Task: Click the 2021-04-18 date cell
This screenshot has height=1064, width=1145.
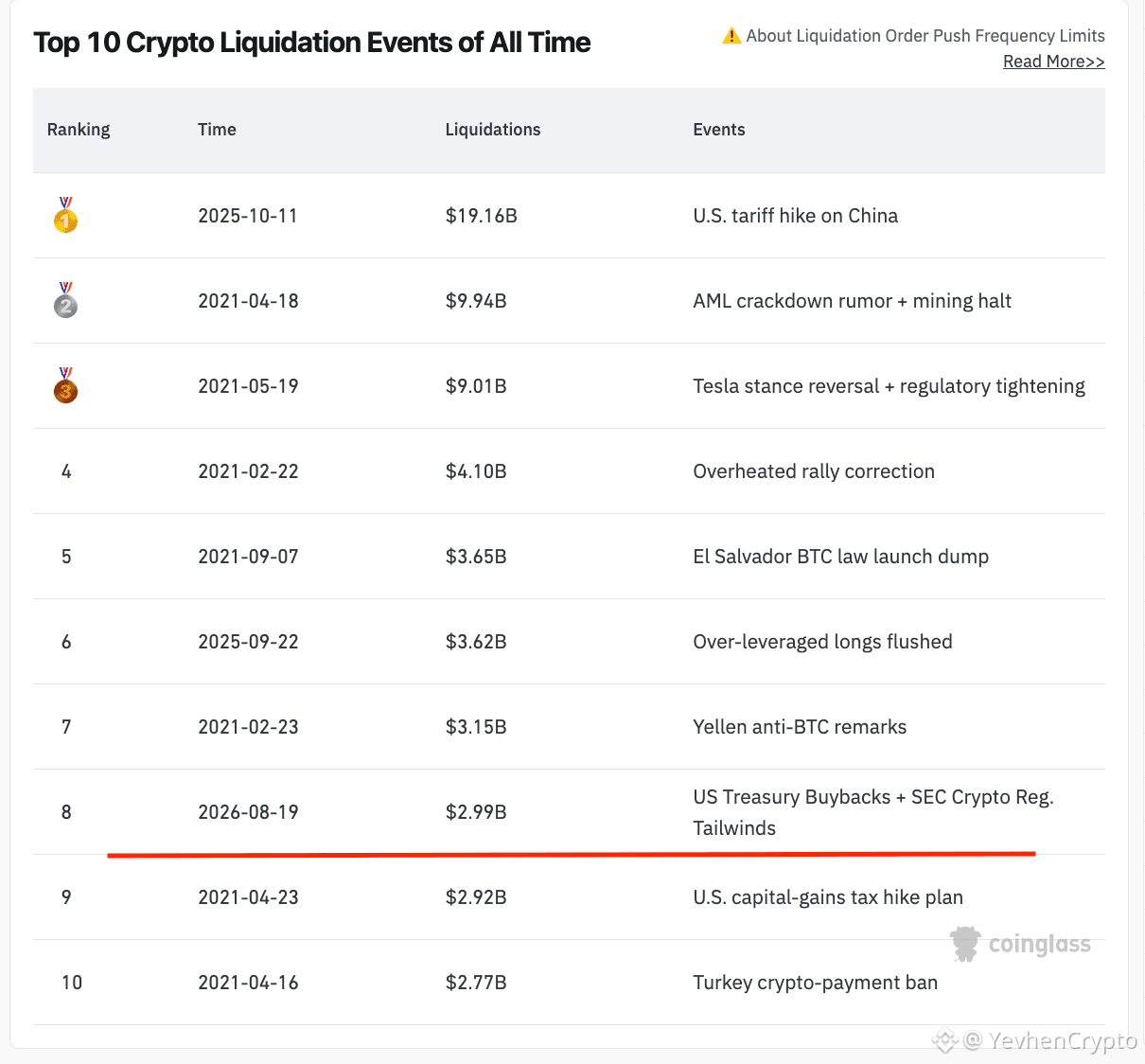Action: 248,301
